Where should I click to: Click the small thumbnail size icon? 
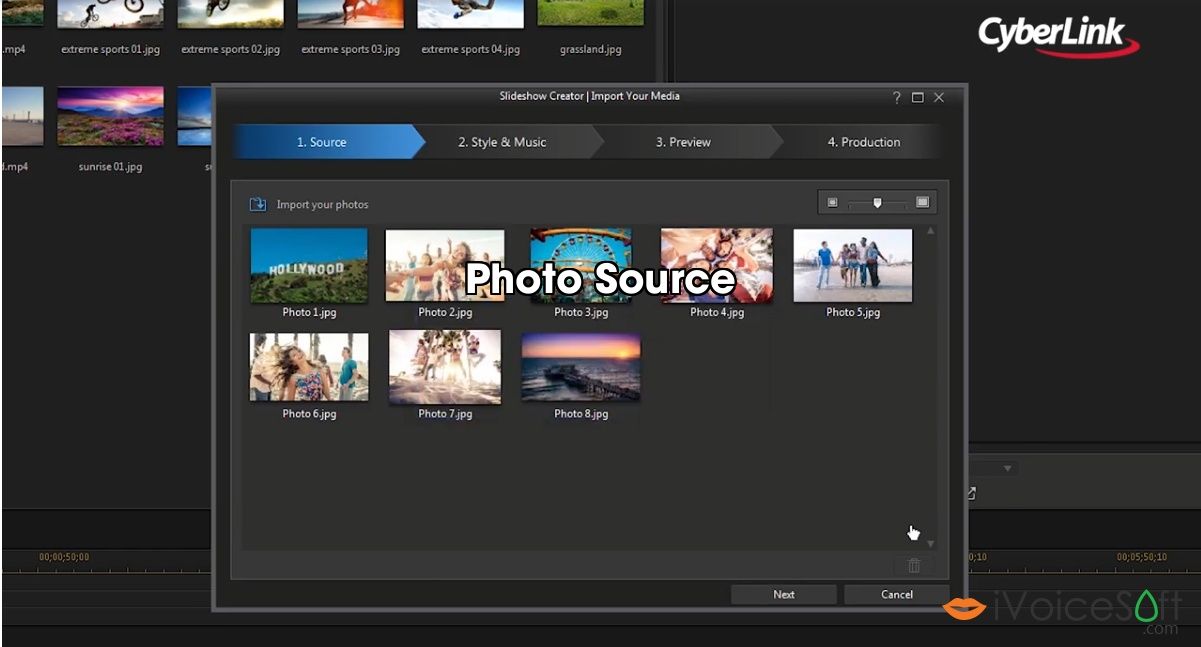click(x=832, y=203)
